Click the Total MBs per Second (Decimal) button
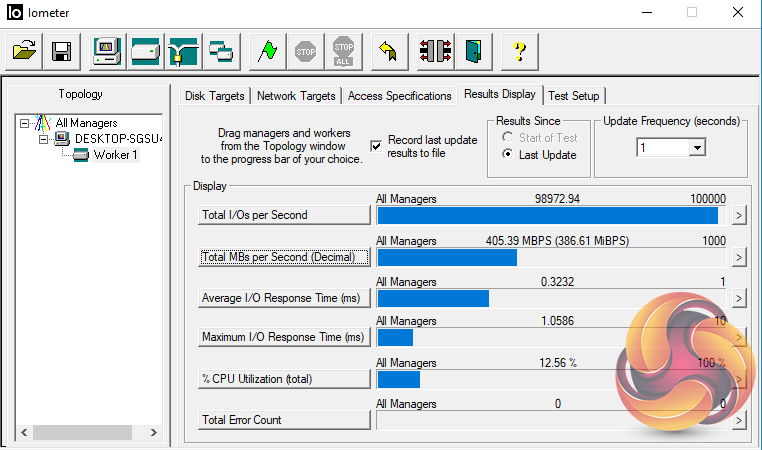This screenshot has height=450, width=762. click(x=284, y=257)
